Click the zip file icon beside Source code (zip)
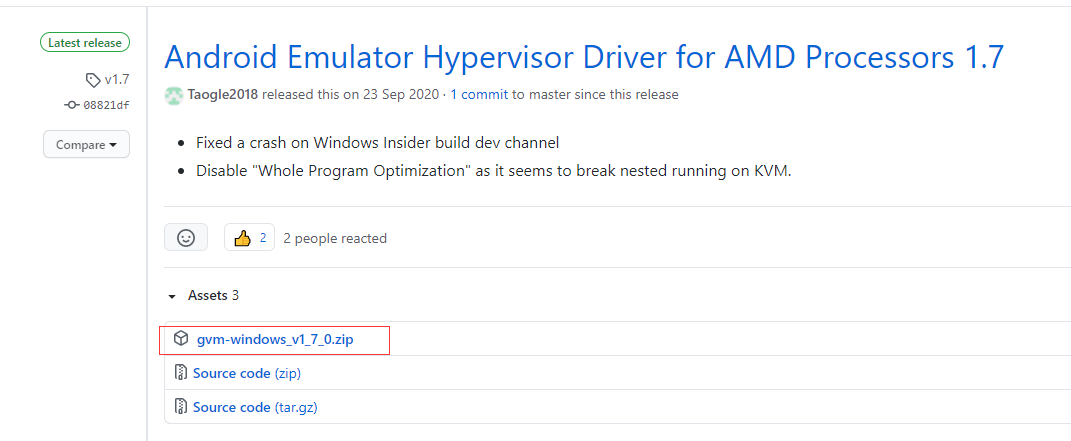Viewport: 1071px width, 441px height. pos(180,373)
